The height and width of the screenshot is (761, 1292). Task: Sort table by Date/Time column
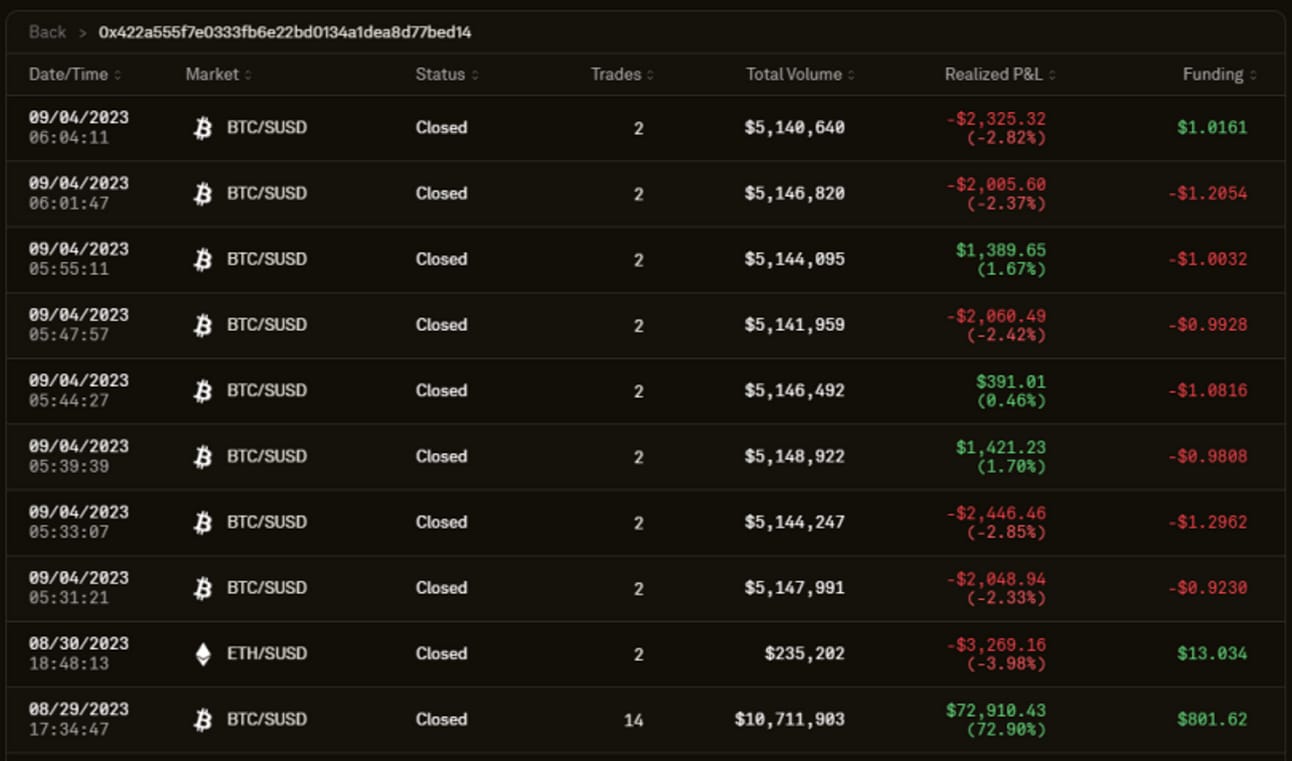coord(75,74)
